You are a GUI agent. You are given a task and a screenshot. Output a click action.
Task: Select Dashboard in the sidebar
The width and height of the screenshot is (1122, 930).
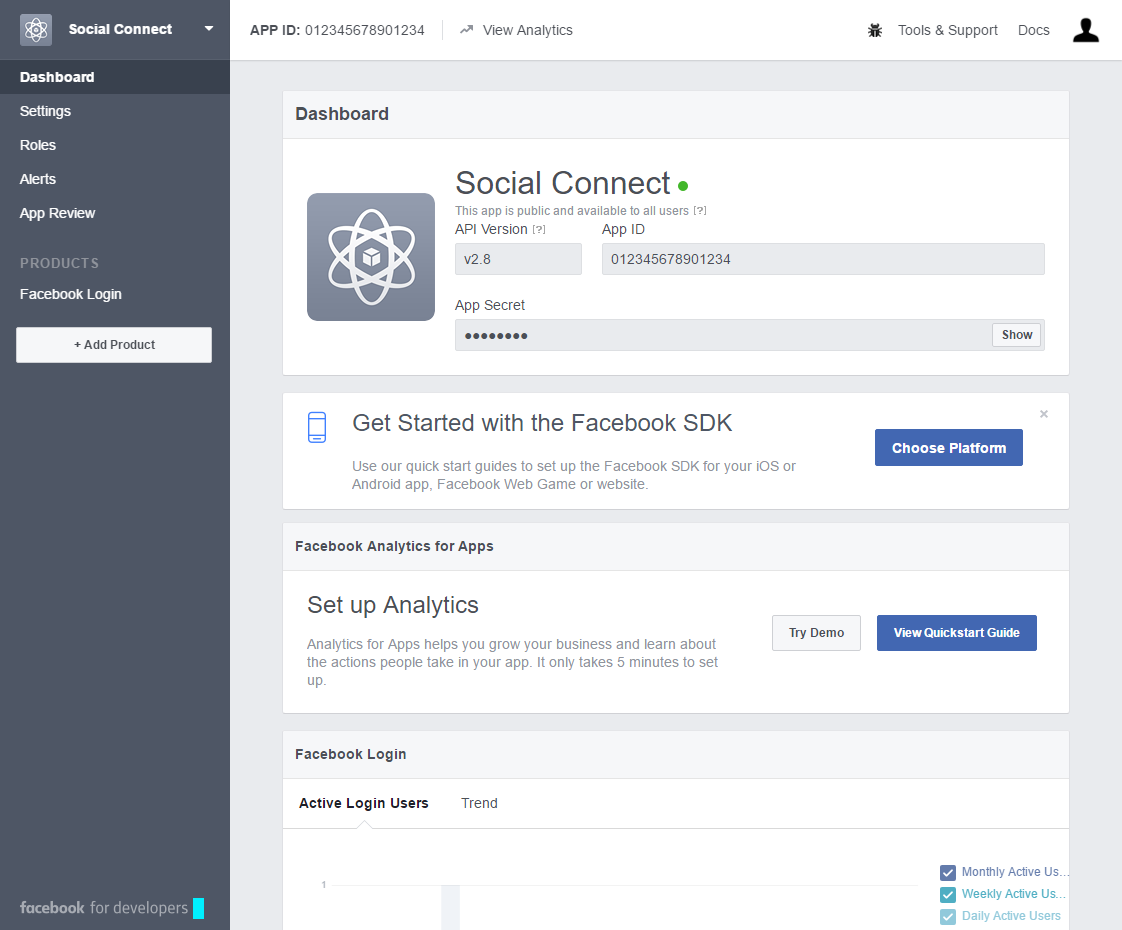(114, 77)
